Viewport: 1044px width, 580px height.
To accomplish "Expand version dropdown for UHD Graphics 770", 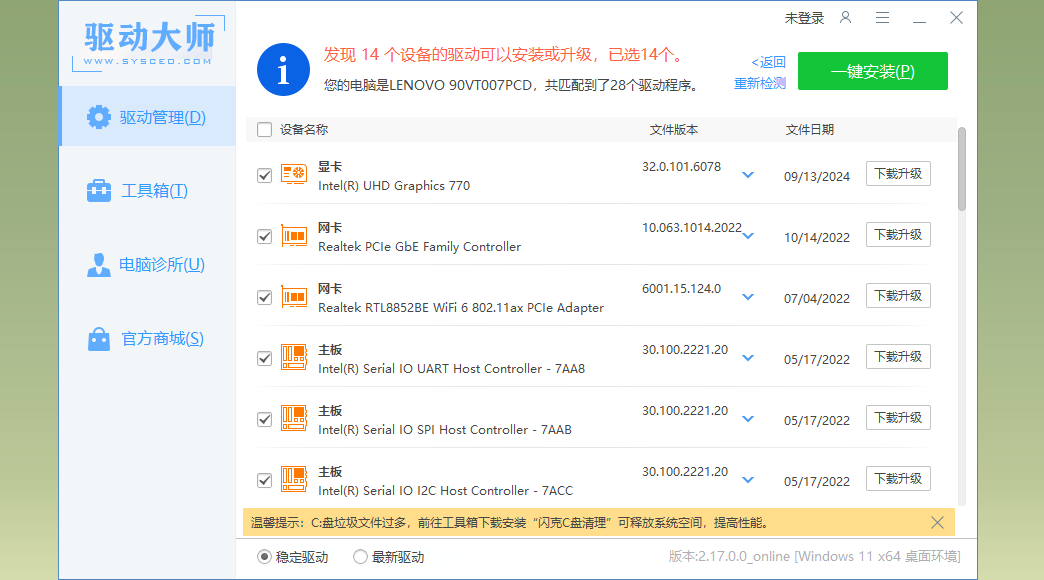I will pyautogui.click(x=748, y=175).
